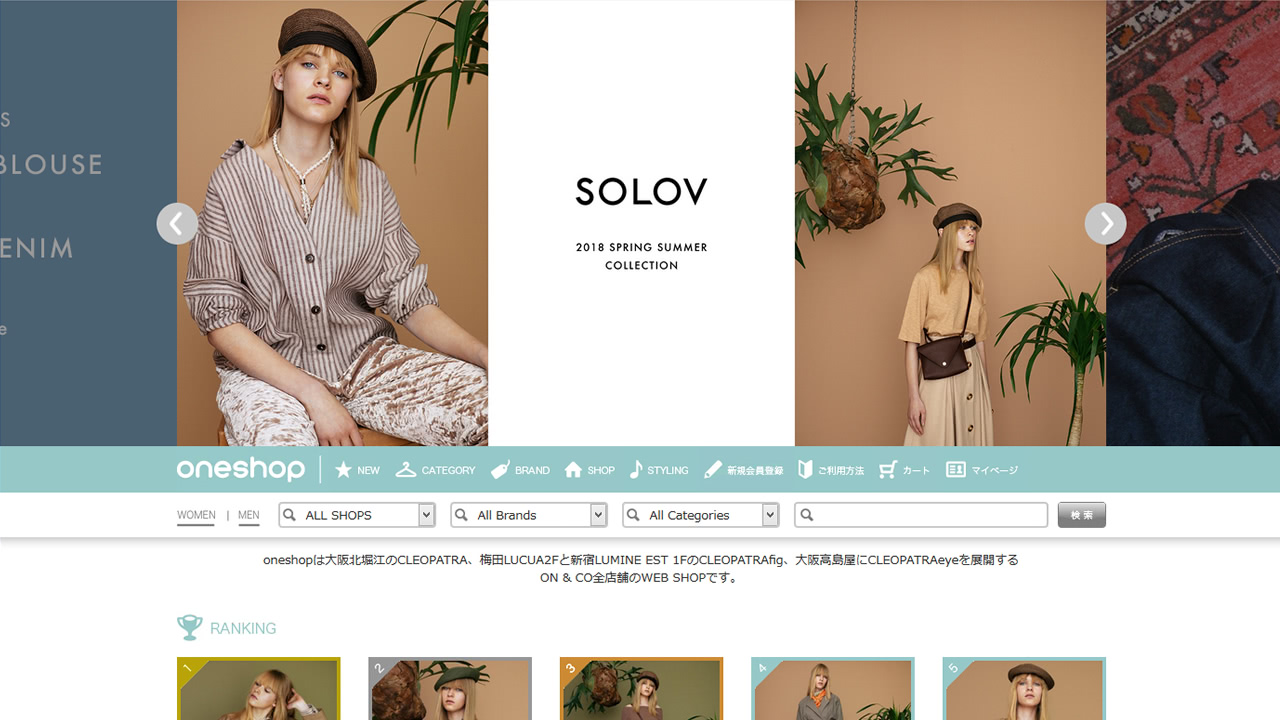
Task: Advance carousel with right arrow
Action: click(1105, 224)
